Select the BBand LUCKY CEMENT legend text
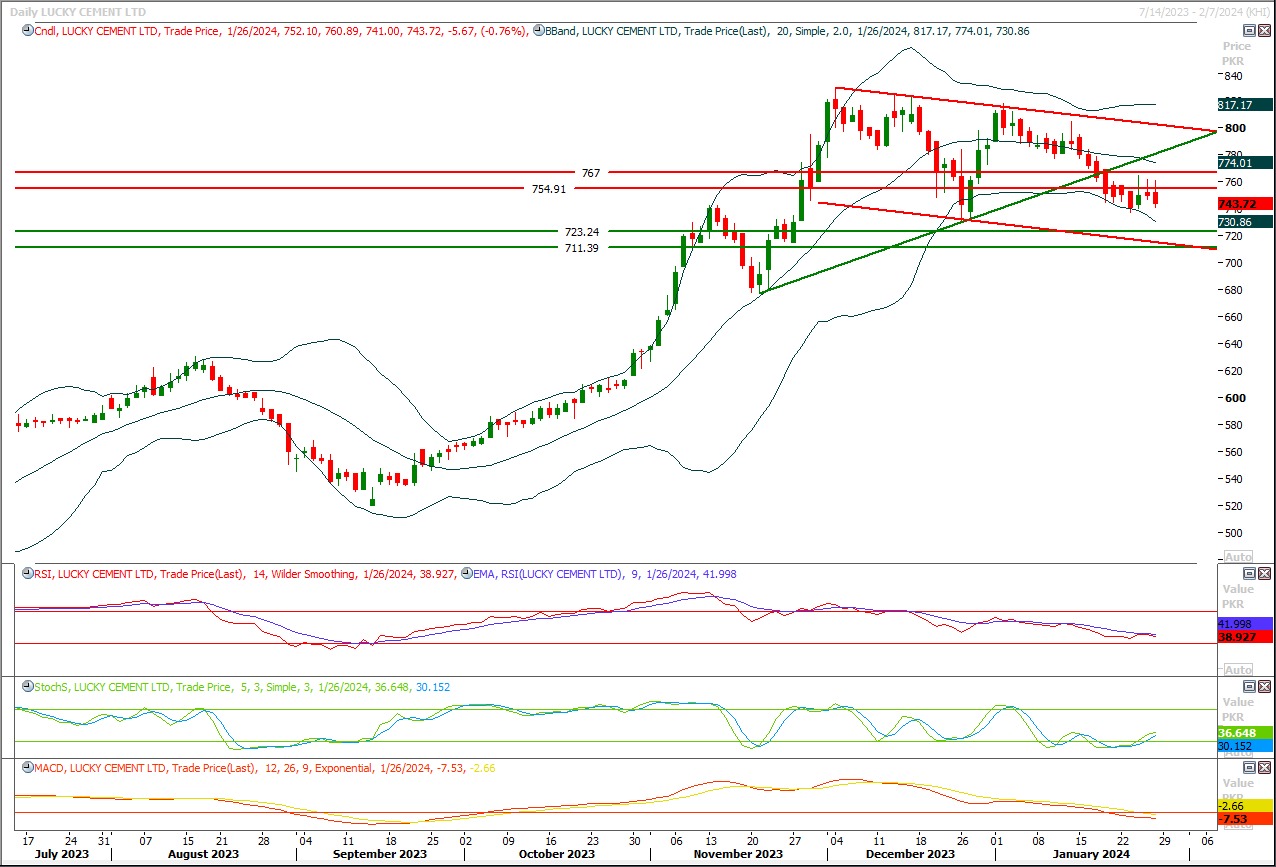Image resolution: width=1276 pixels, height=867 pixels. tap(788, 31)
